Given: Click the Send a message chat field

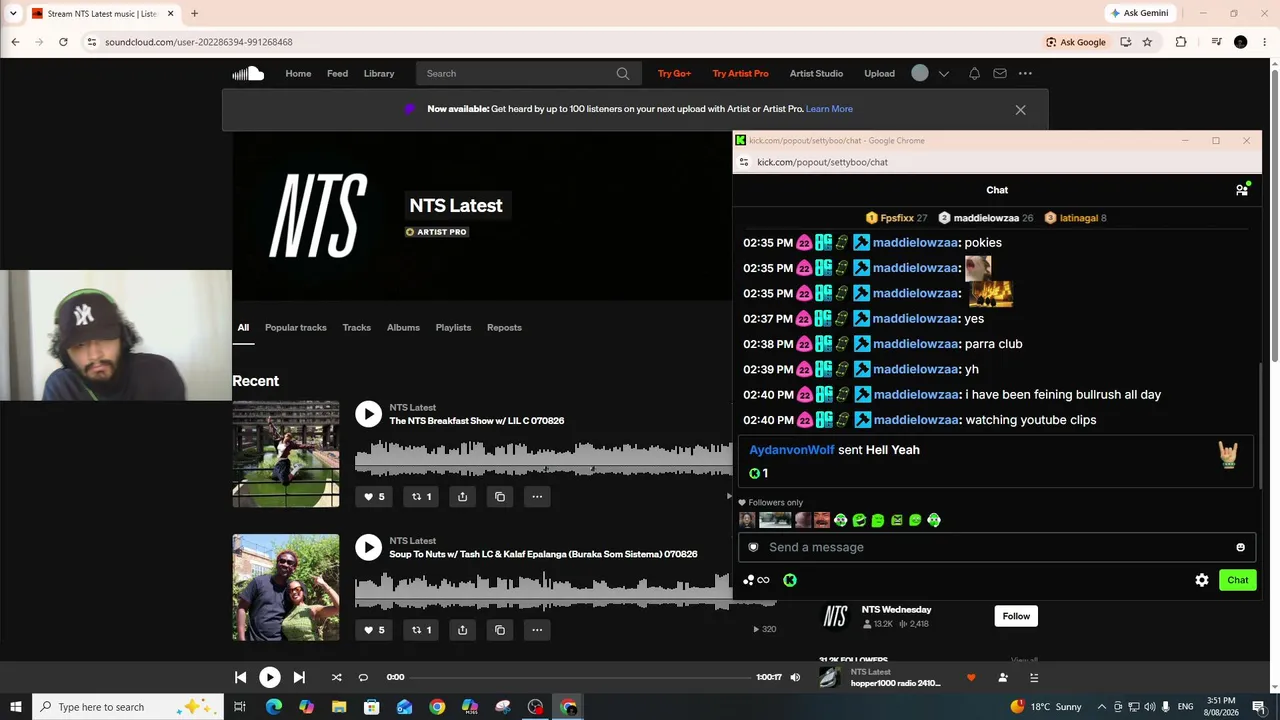Looking at the screenshot, I should coord(997,547).
